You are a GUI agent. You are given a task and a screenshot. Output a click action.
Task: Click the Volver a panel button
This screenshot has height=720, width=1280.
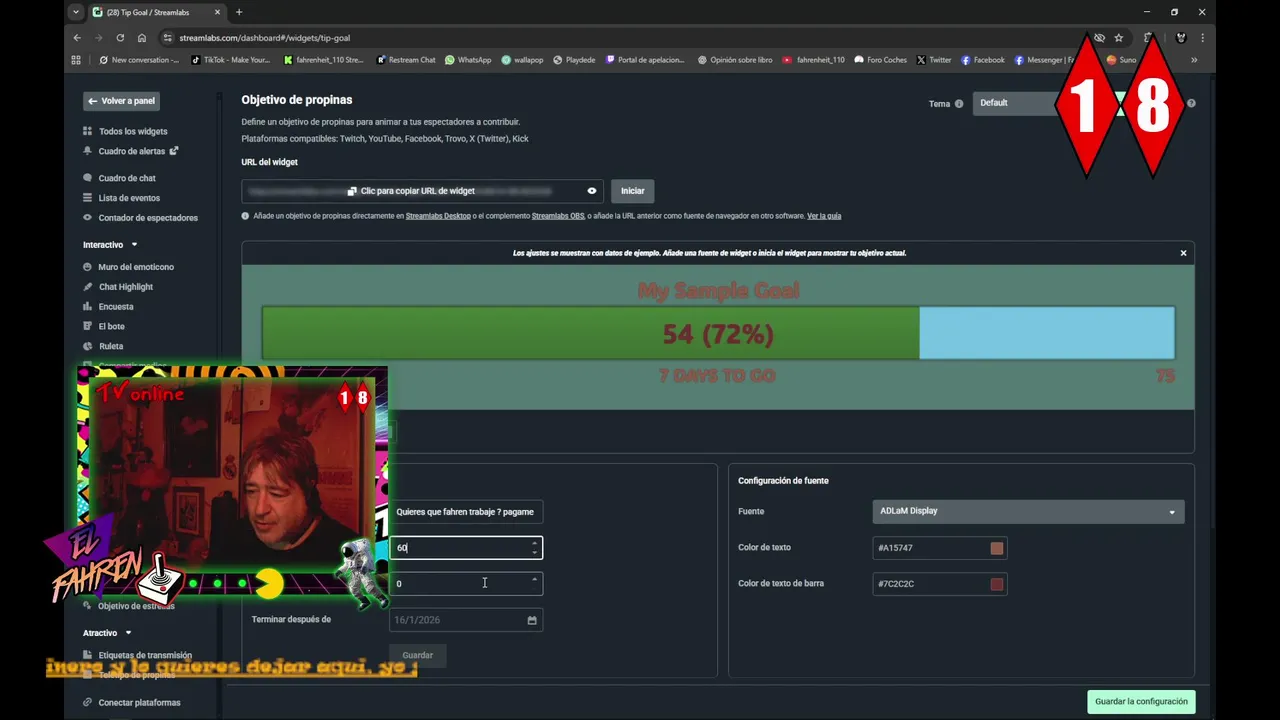121,101
